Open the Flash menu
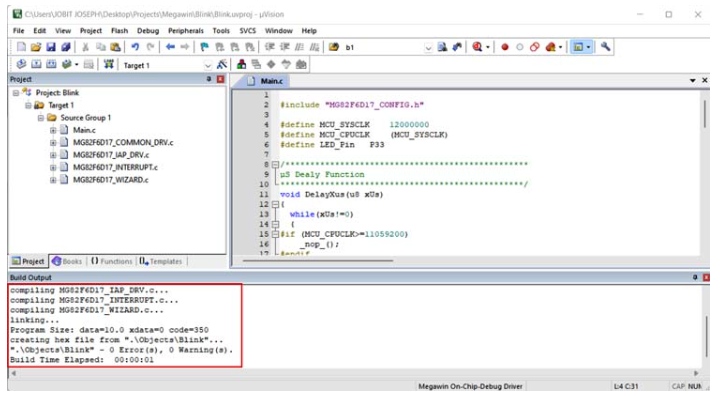Screen dimensions: 722x396 [119, 31]
